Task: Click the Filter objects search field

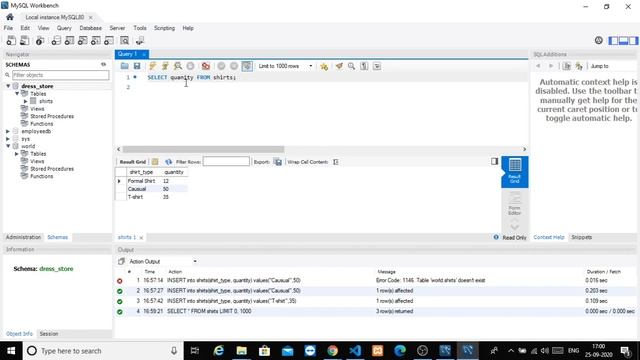Action: click(x=60, y=75)
